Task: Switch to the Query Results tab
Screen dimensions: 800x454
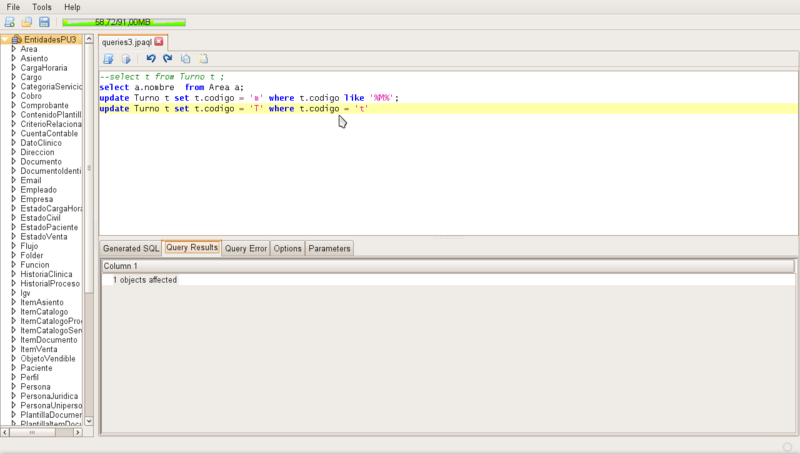Action: pyautogui.click(x=192, y=247)
